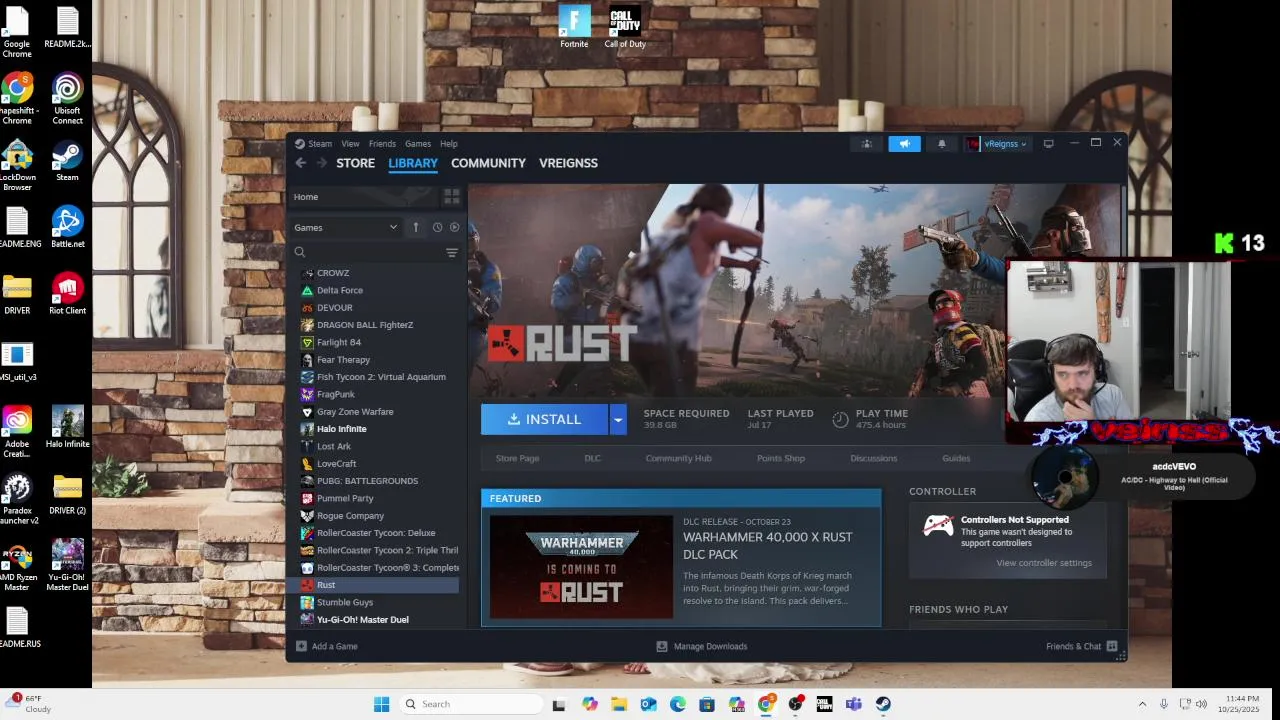
Task: Click the blue announcements megaphone icon
Action: (x=904, y=144)
